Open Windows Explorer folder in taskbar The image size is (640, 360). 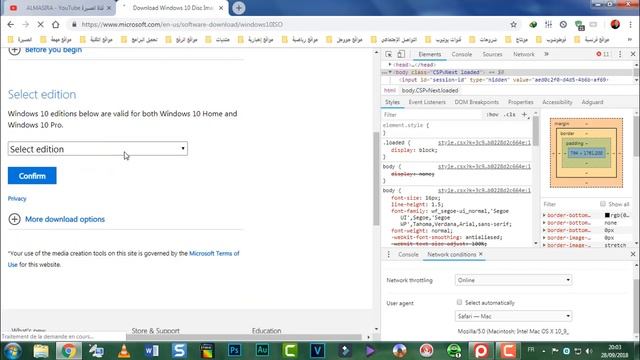pyautogui.click(x=40, y=351)
